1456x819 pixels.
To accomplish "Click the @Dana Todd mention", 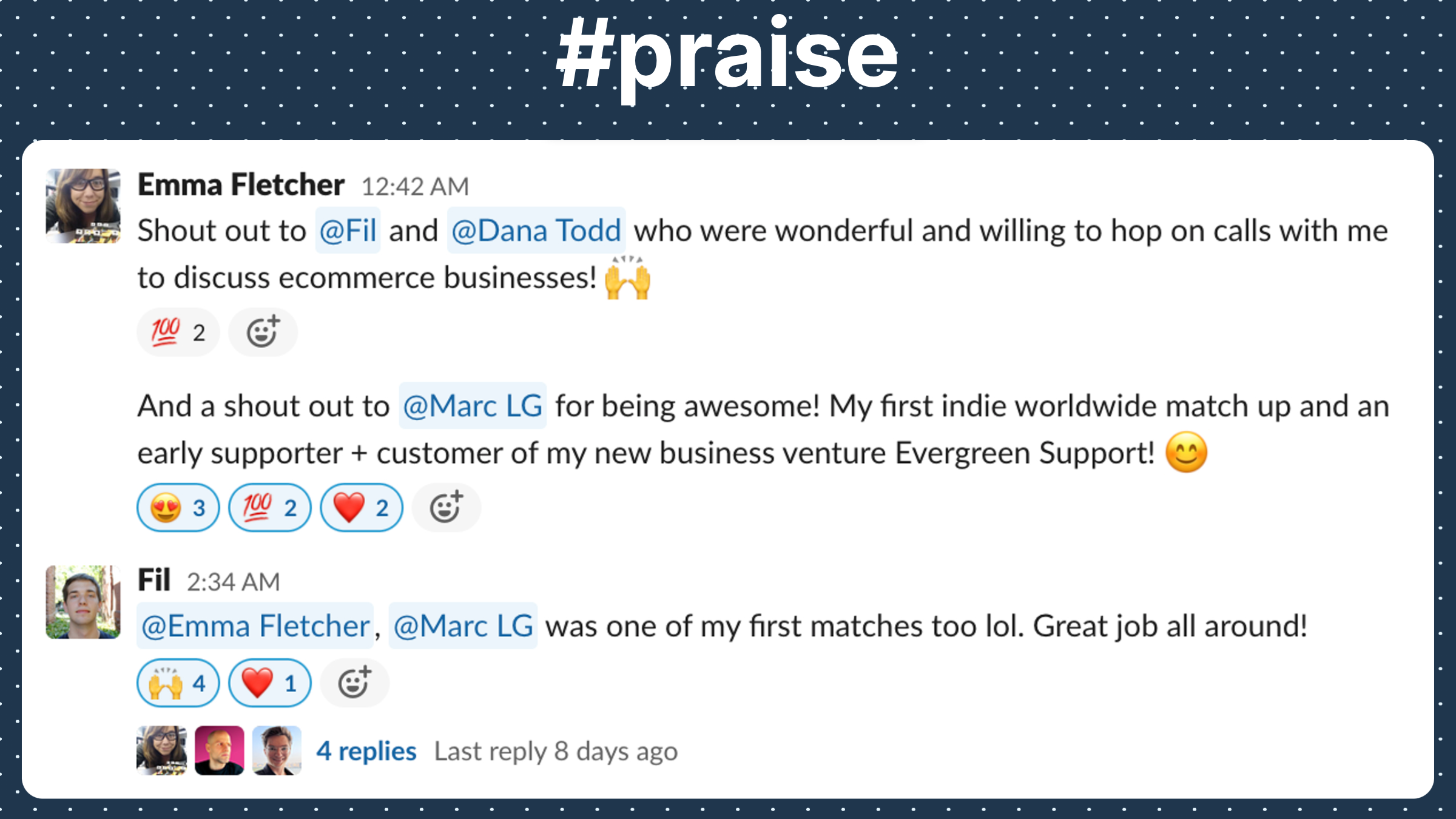I will point(536,231).
